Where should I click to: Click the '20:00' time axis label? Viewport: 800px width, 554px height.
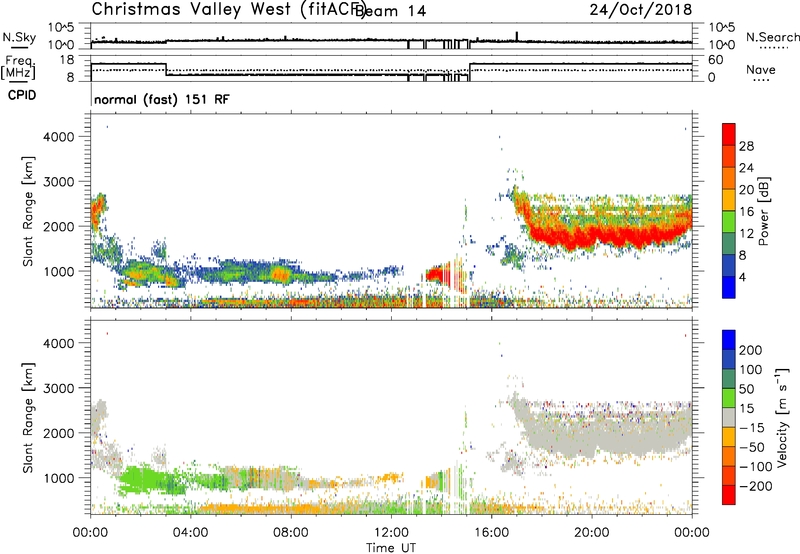[x=591, y=533]
